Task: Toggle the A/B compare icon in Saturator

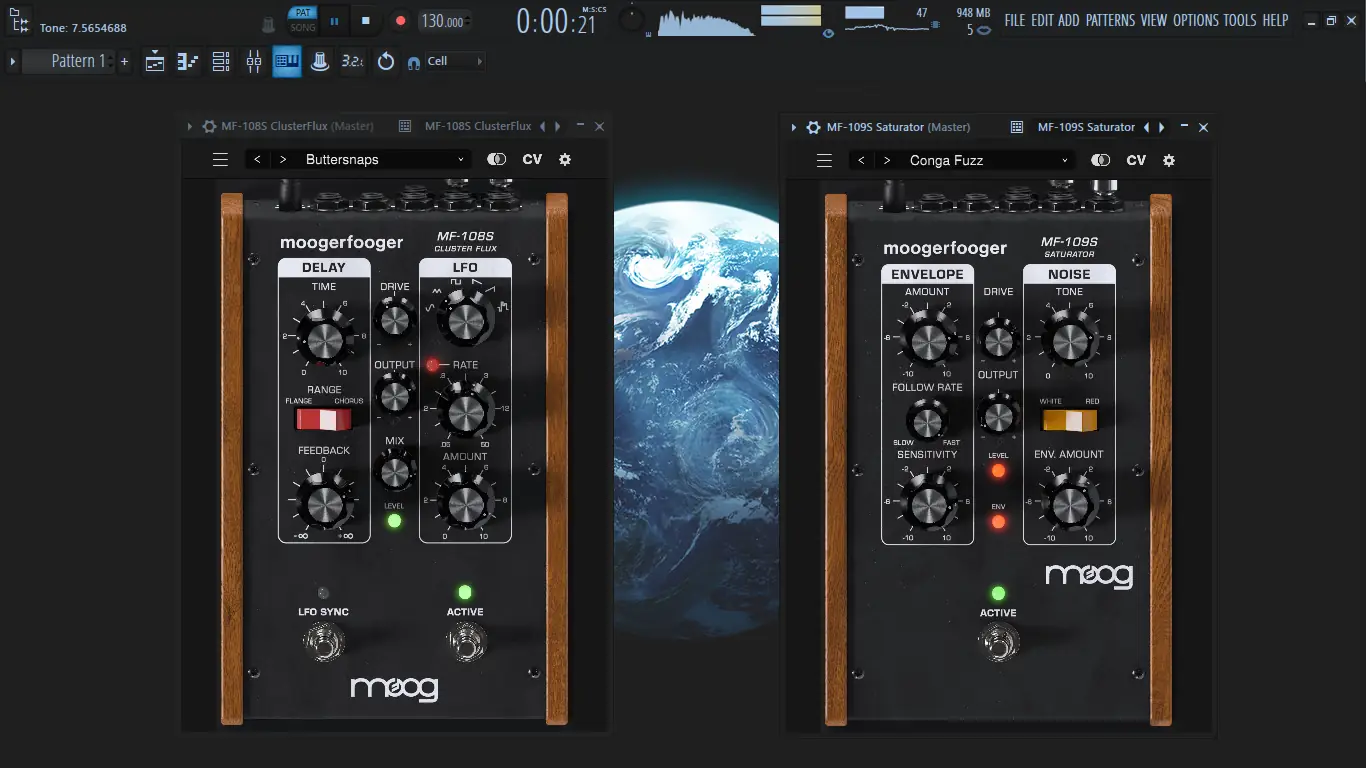Action: (1101, 160)
